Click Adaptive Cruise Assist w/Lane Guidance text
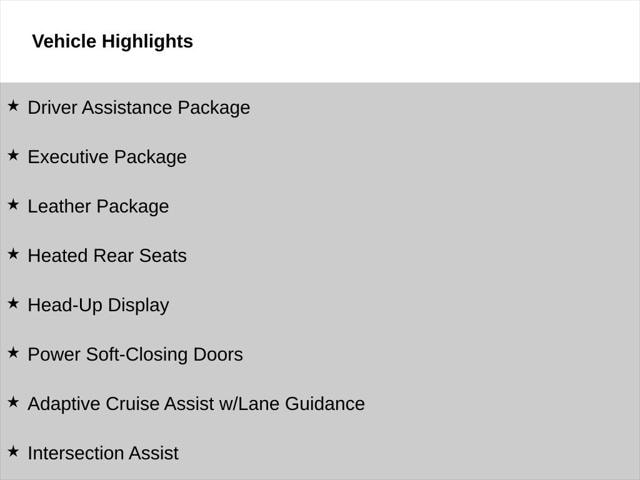Viewport: 640px width, 480px height. [x=196, y=404]
